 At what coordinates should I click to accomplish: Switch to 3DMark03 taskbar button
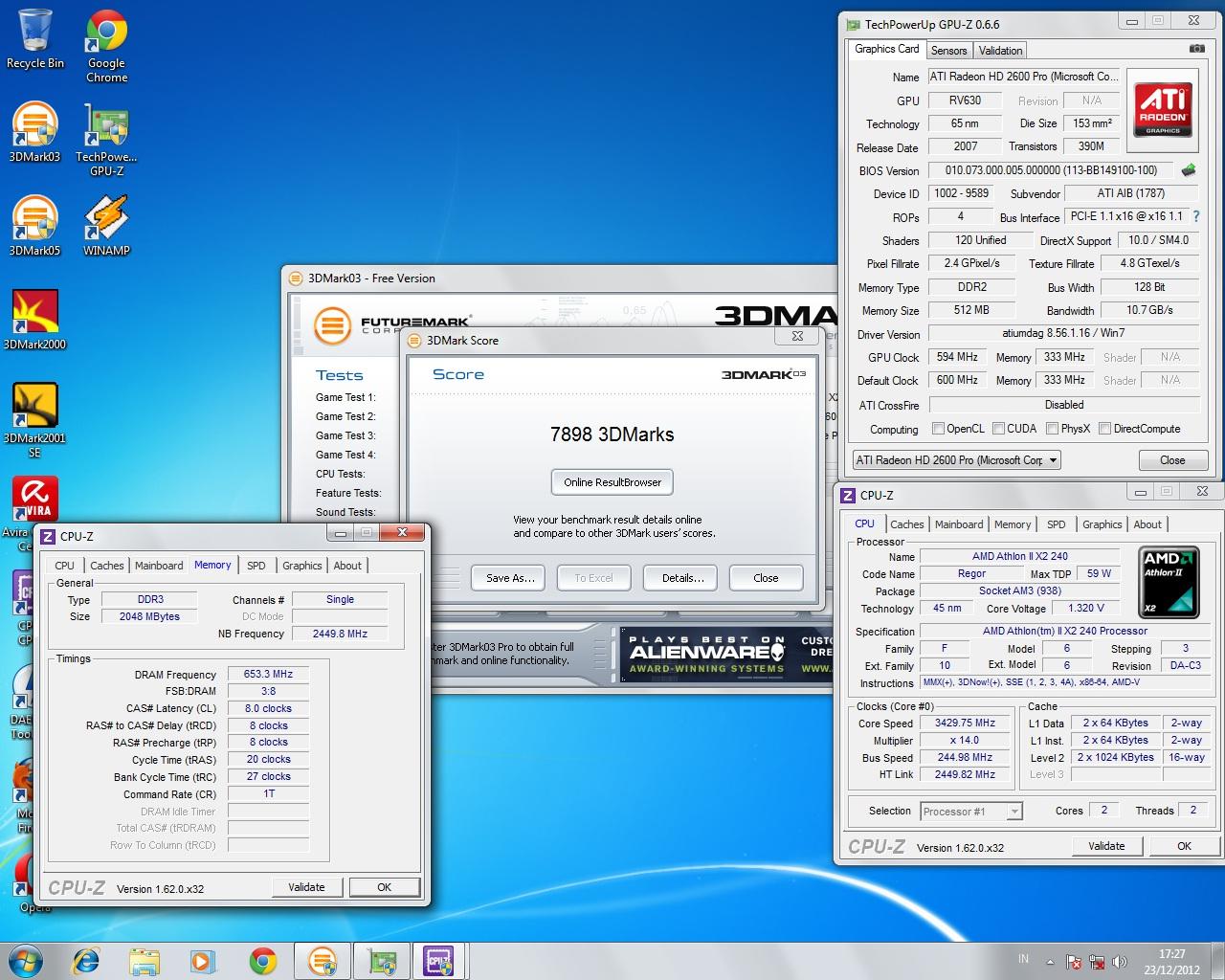[x=323, y=960]
